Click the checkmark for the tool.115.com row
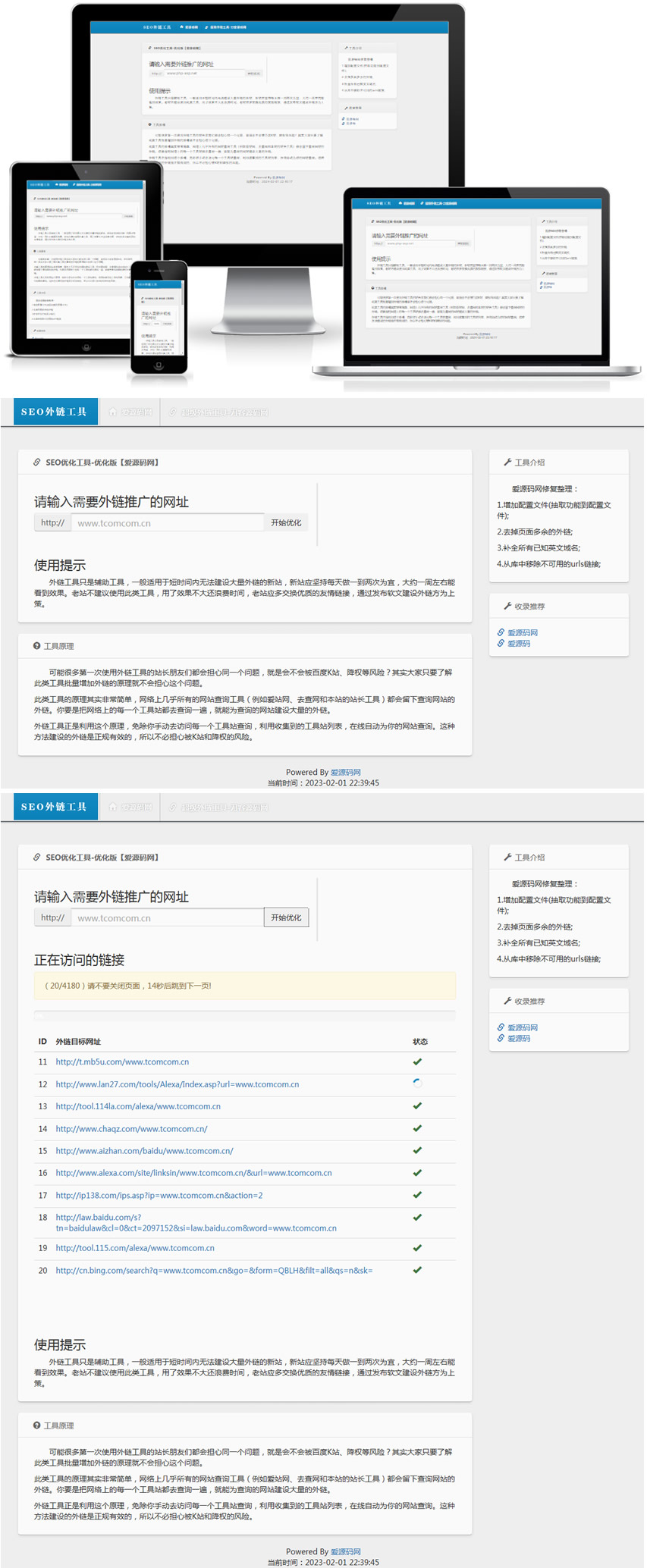Image resolution: width=647 pixels, height=1568 pixels. tap(417, 1248)
